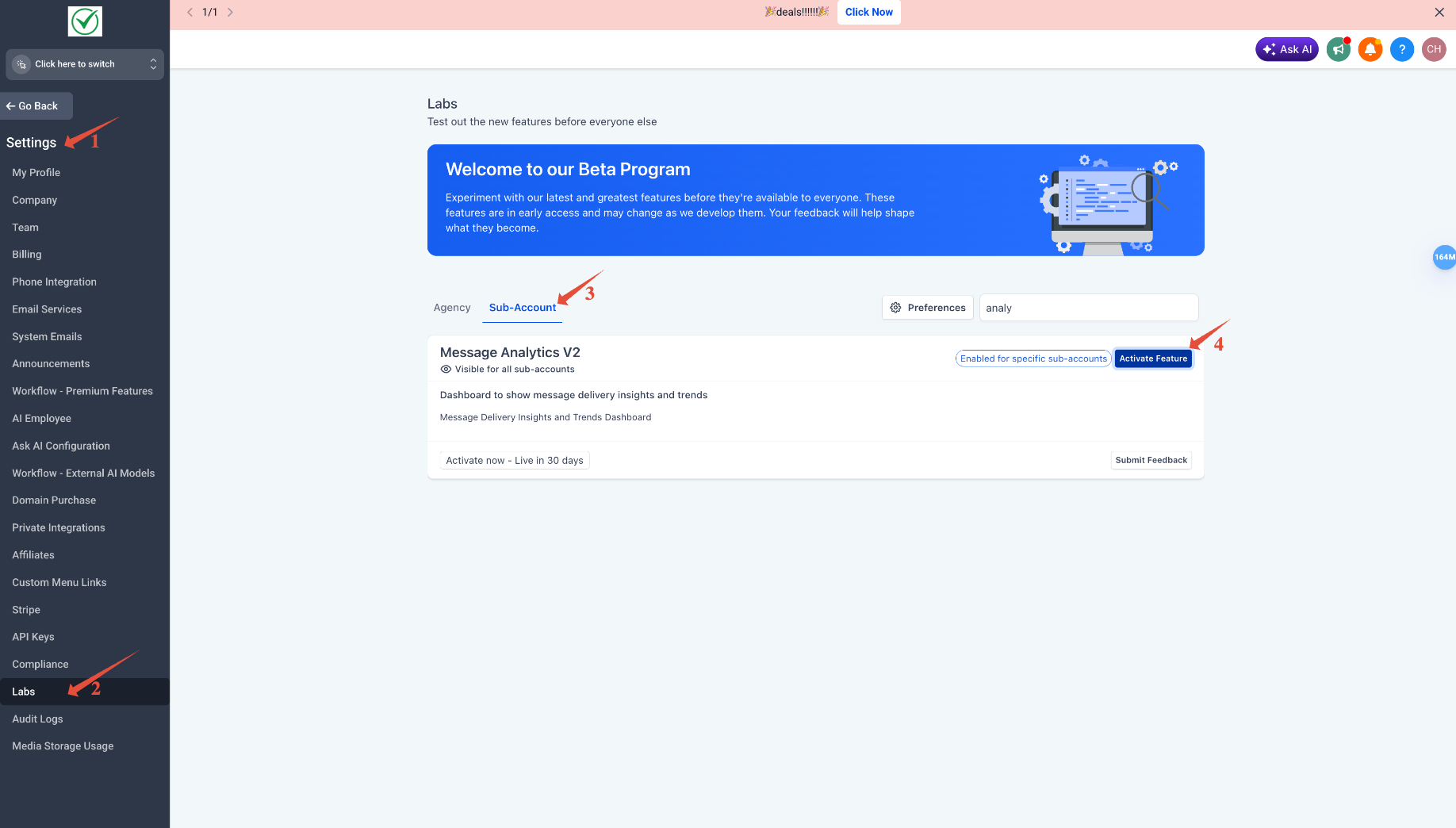Select the Sub-Account tab
This screenshot has width=1456, height=828.
(523, 308)
